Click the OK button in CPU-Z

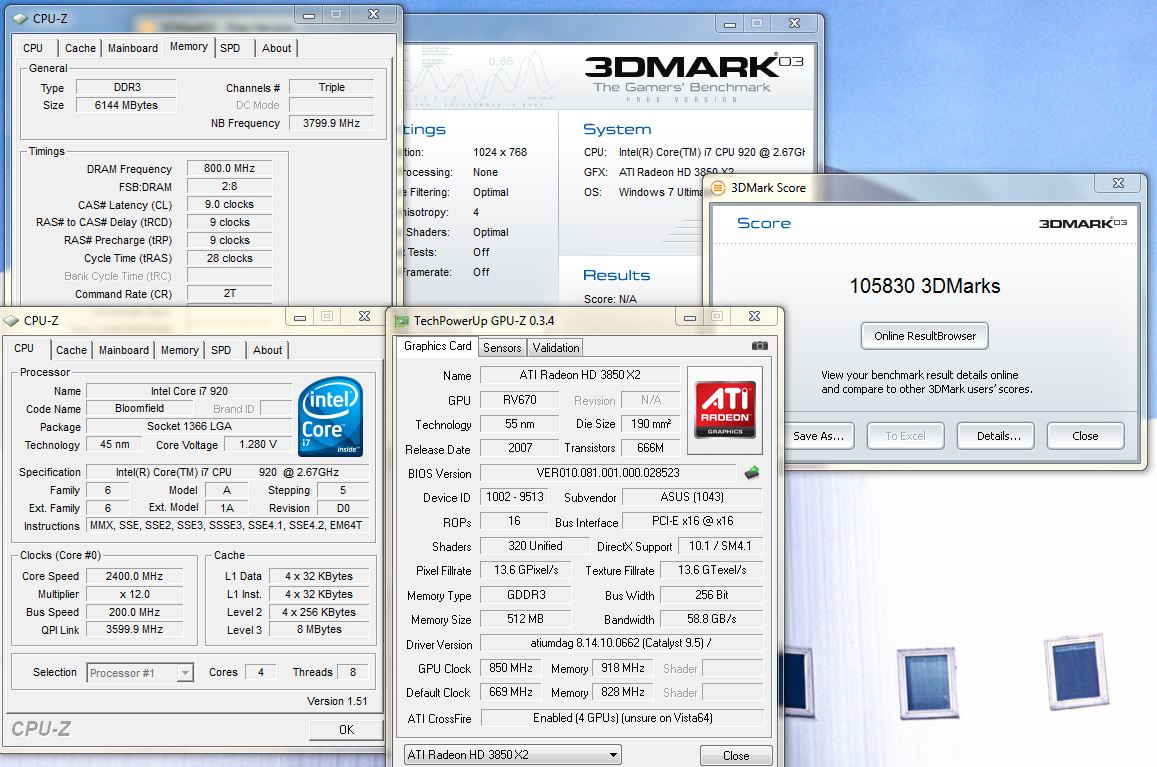tap(346, 729)
